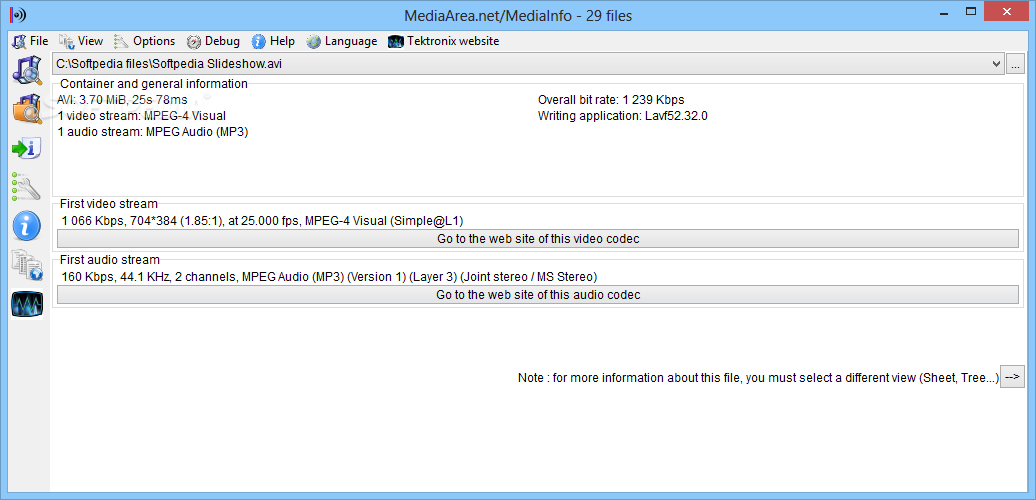
Task: Click the audio stream line starting '160 Kbps'
Action: (329, 276)
